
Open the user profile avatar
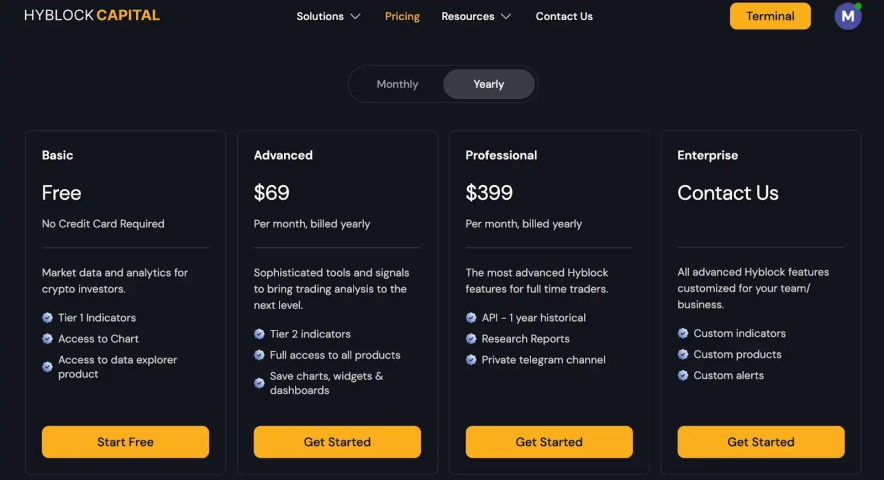[848, 16]
